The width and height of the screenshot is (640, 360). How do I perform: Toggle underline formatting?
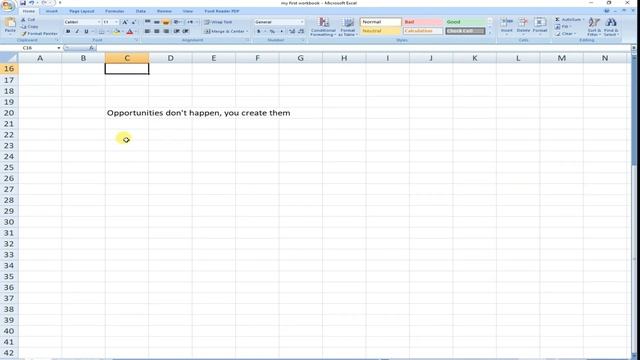pyautogui.click(x=86, y=31)
